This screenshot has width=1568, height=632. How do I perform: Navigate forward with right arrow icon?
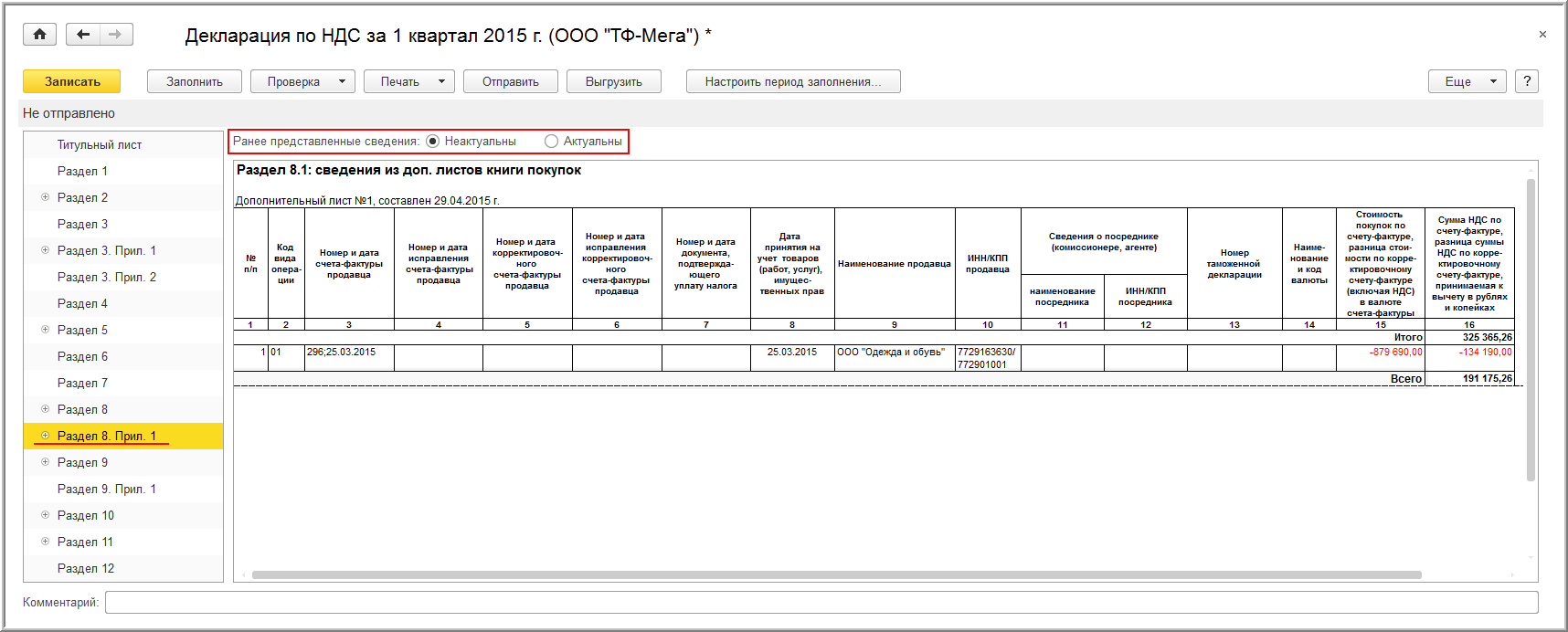pyautogui.click(x=116, y=35)
